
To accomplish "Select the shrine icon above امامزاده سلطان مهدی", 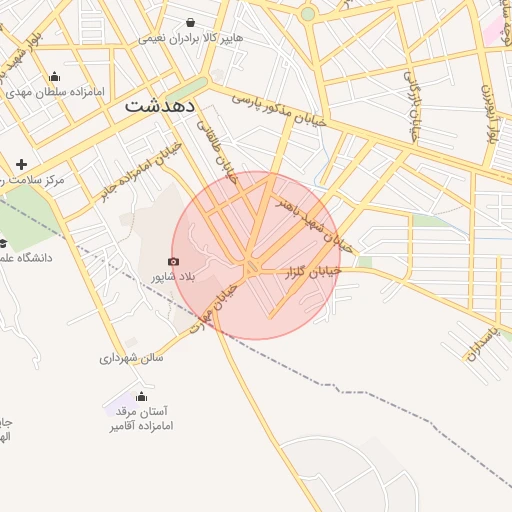I will pyautogui.click(x=54, y=77).
